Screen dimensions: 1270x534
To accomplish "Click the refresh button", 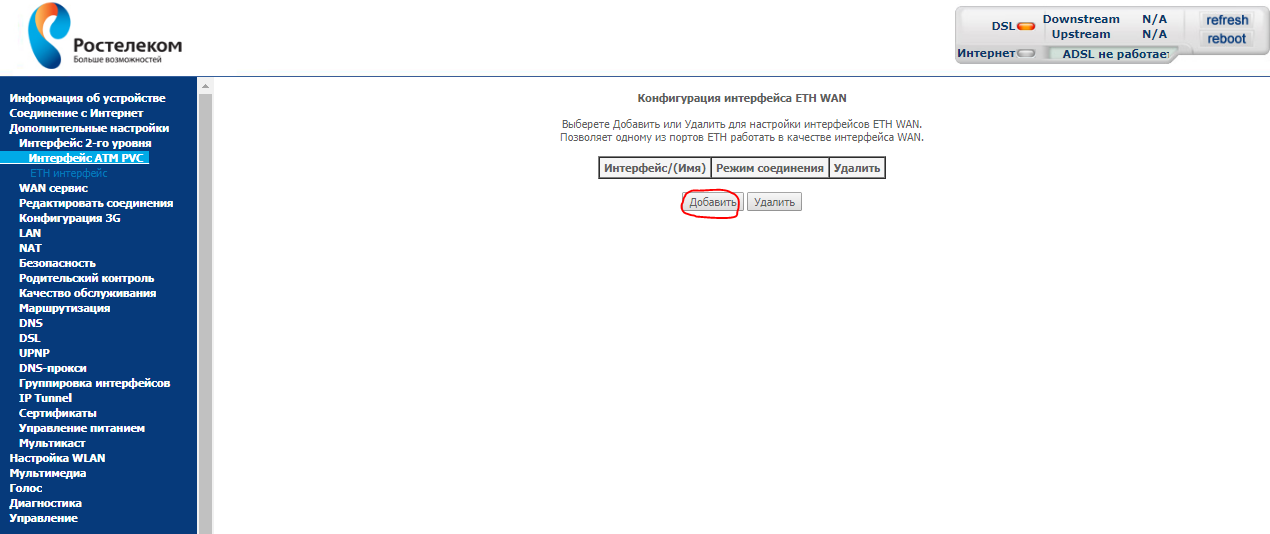I will [1227, 20].
